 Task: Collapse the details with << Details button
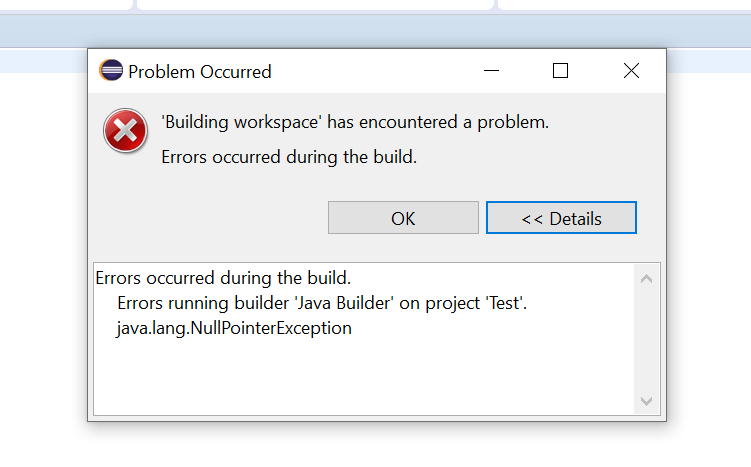point(561,218)
